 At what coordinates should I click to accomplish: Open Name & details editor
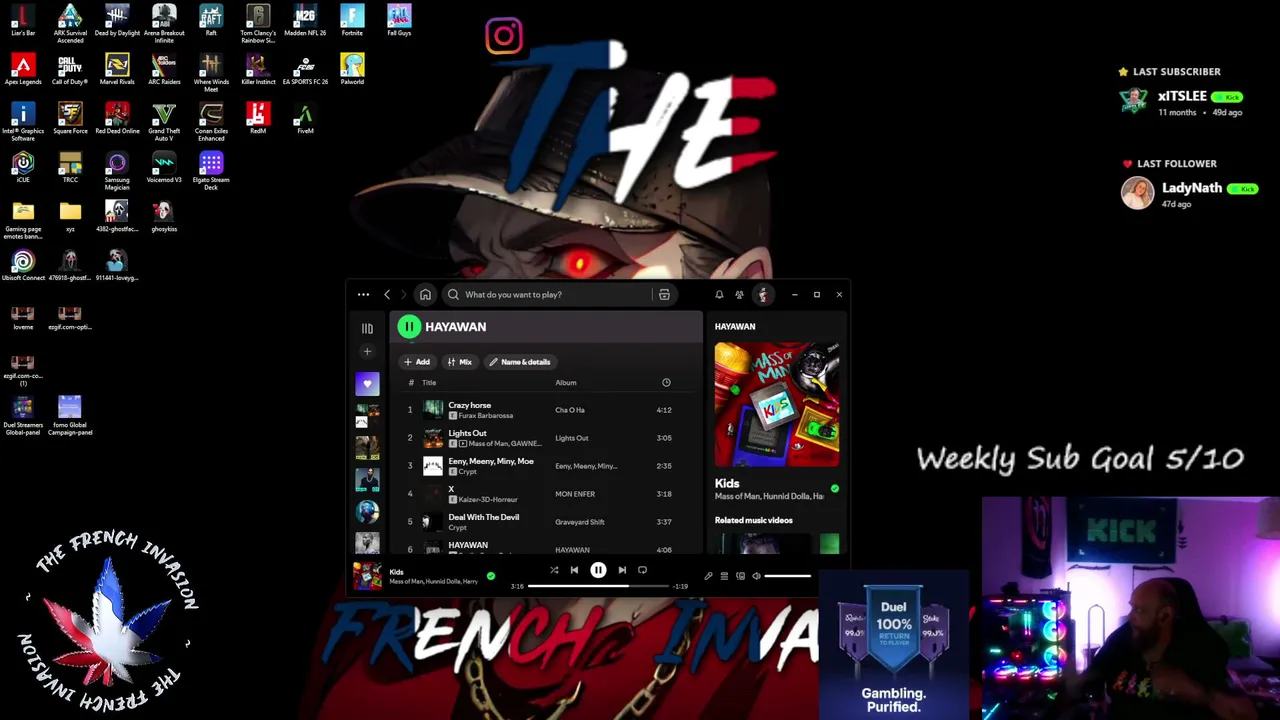[519, 362]
